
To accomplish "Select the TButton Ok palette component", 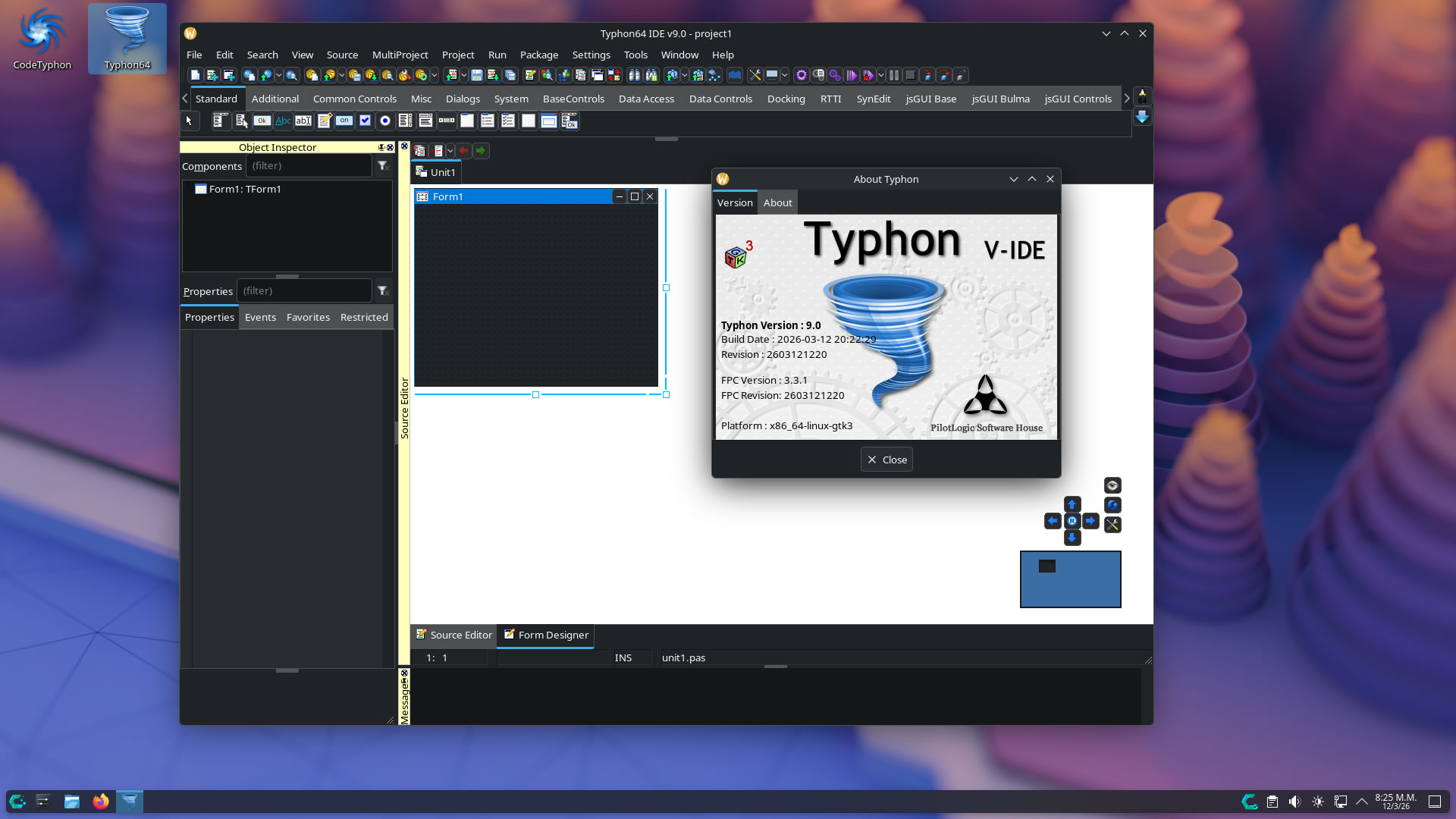I will pyautogui.click(x=262, y=121).
